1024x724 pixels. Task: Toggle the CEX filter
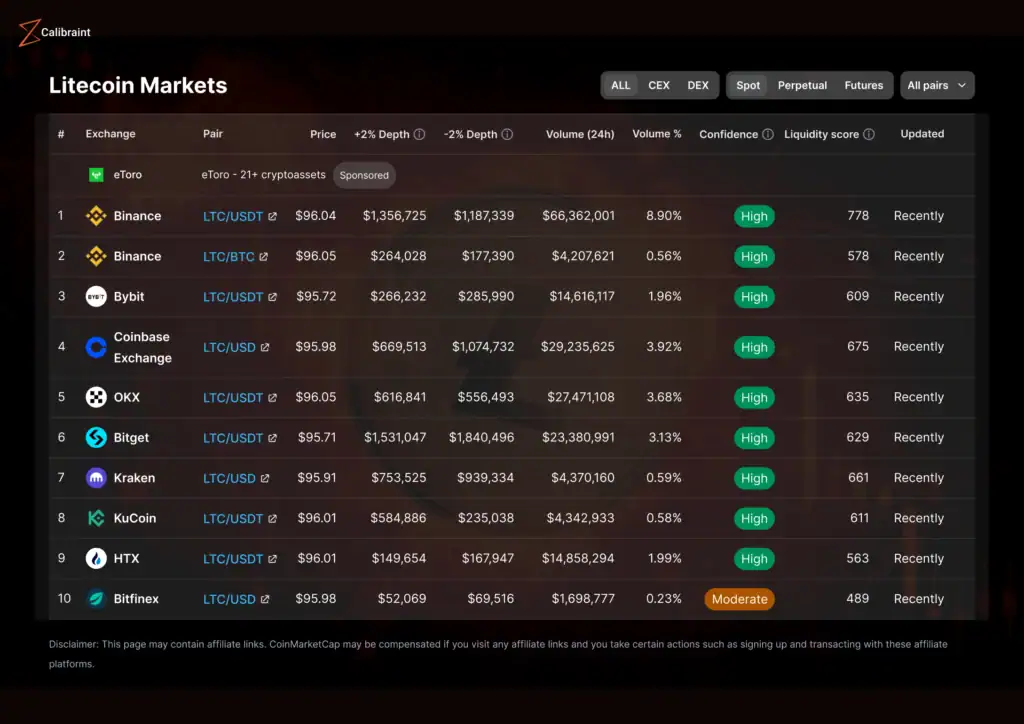point(659,85)
